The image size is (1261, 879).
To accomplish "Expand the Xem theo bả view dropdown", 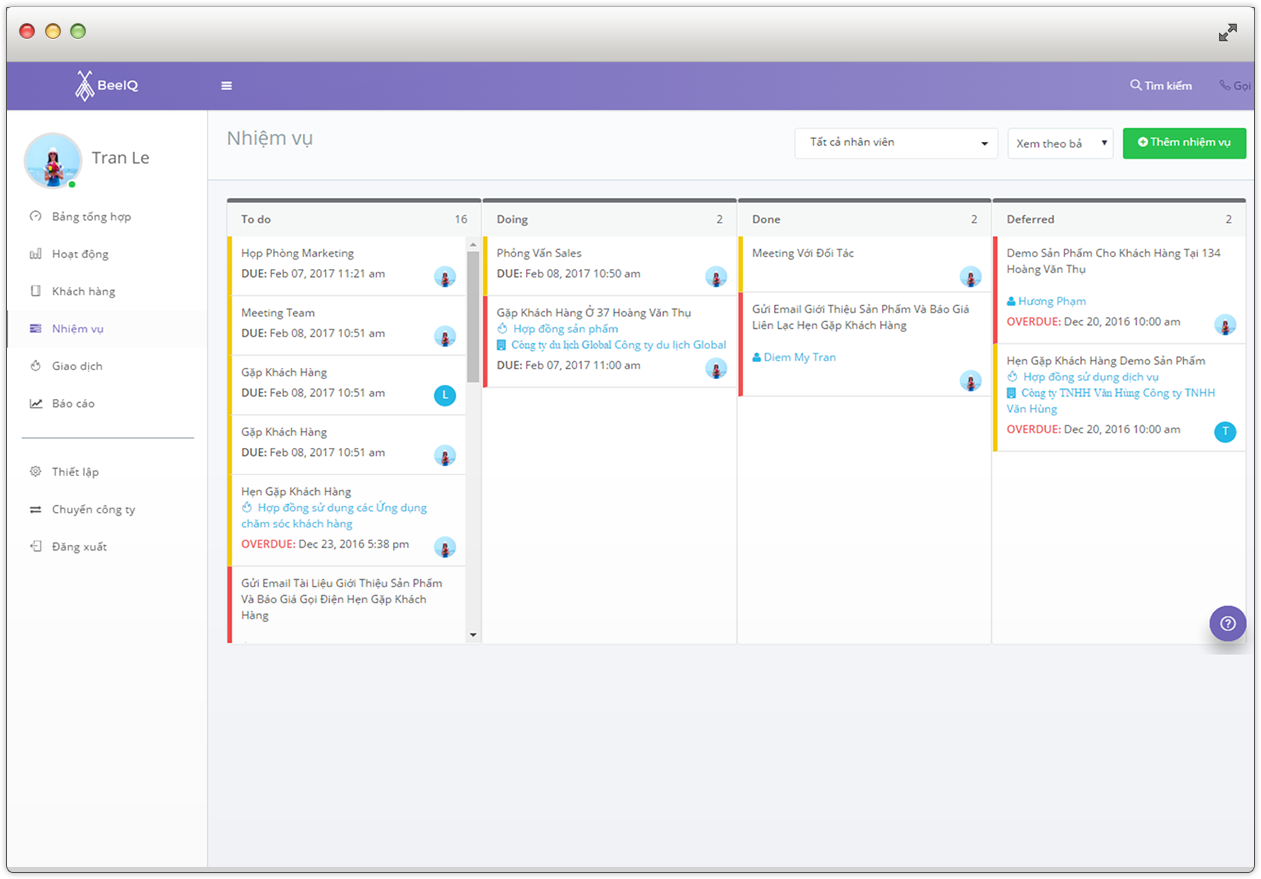I will pyautogui.click(x=1060, y=144).
